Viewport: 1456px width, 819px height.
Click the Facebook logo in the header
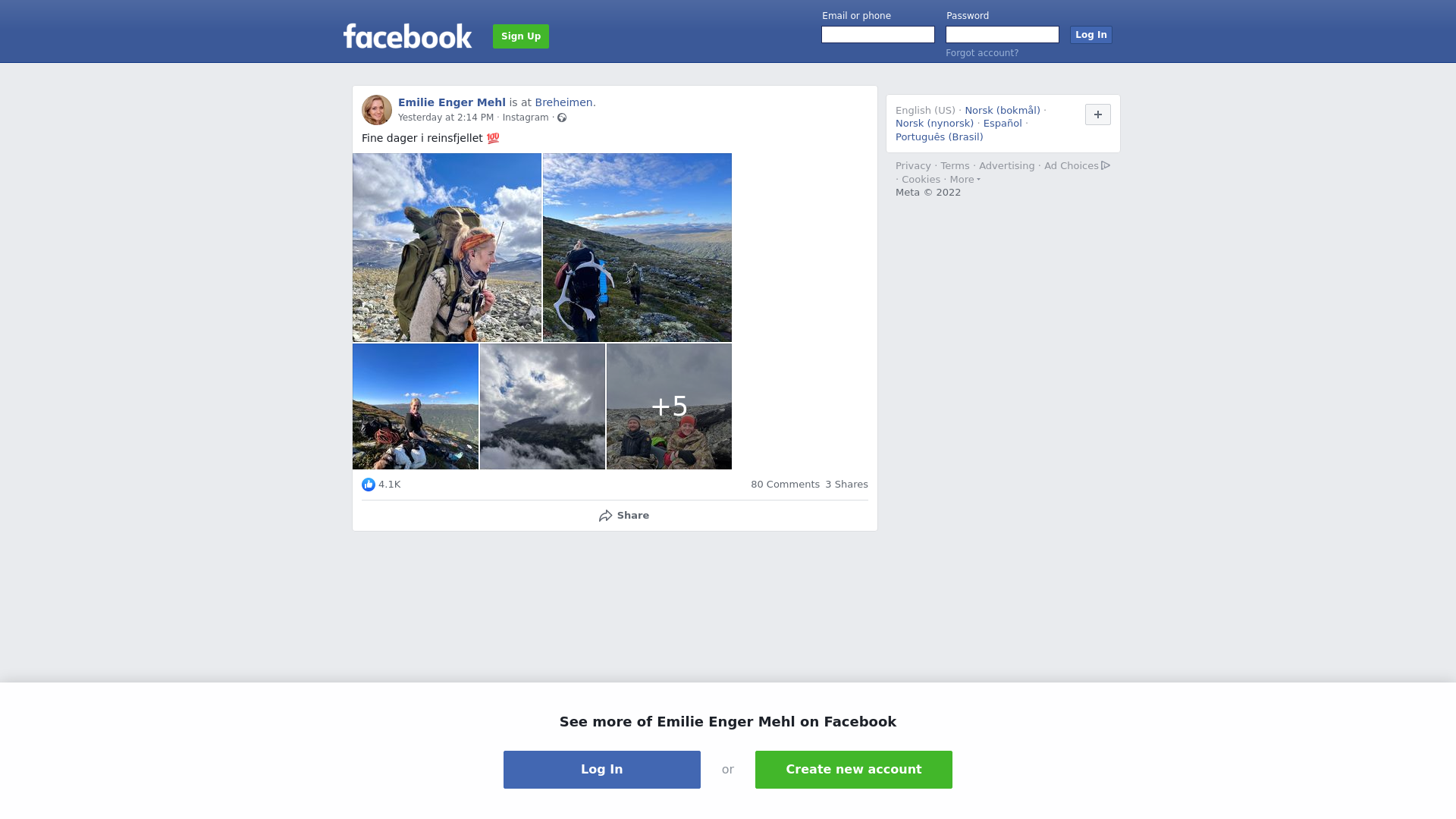407,36
